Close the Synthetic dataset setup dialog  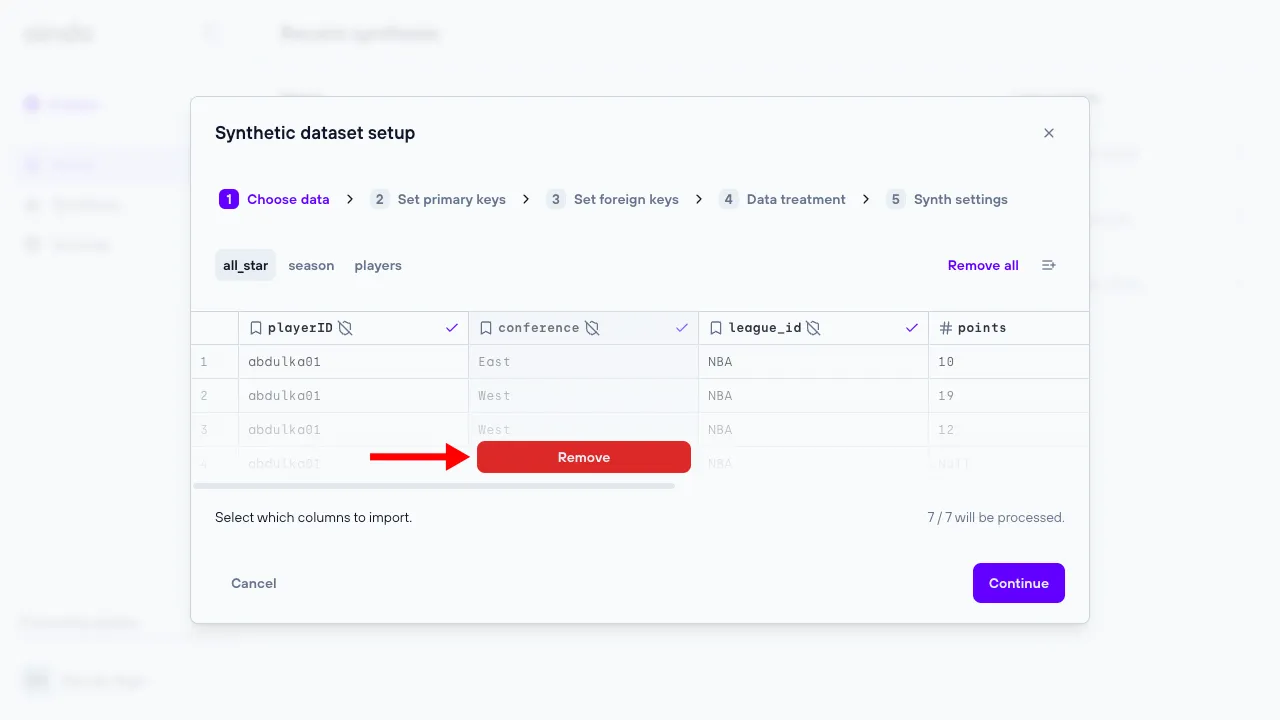(1049, 133)
